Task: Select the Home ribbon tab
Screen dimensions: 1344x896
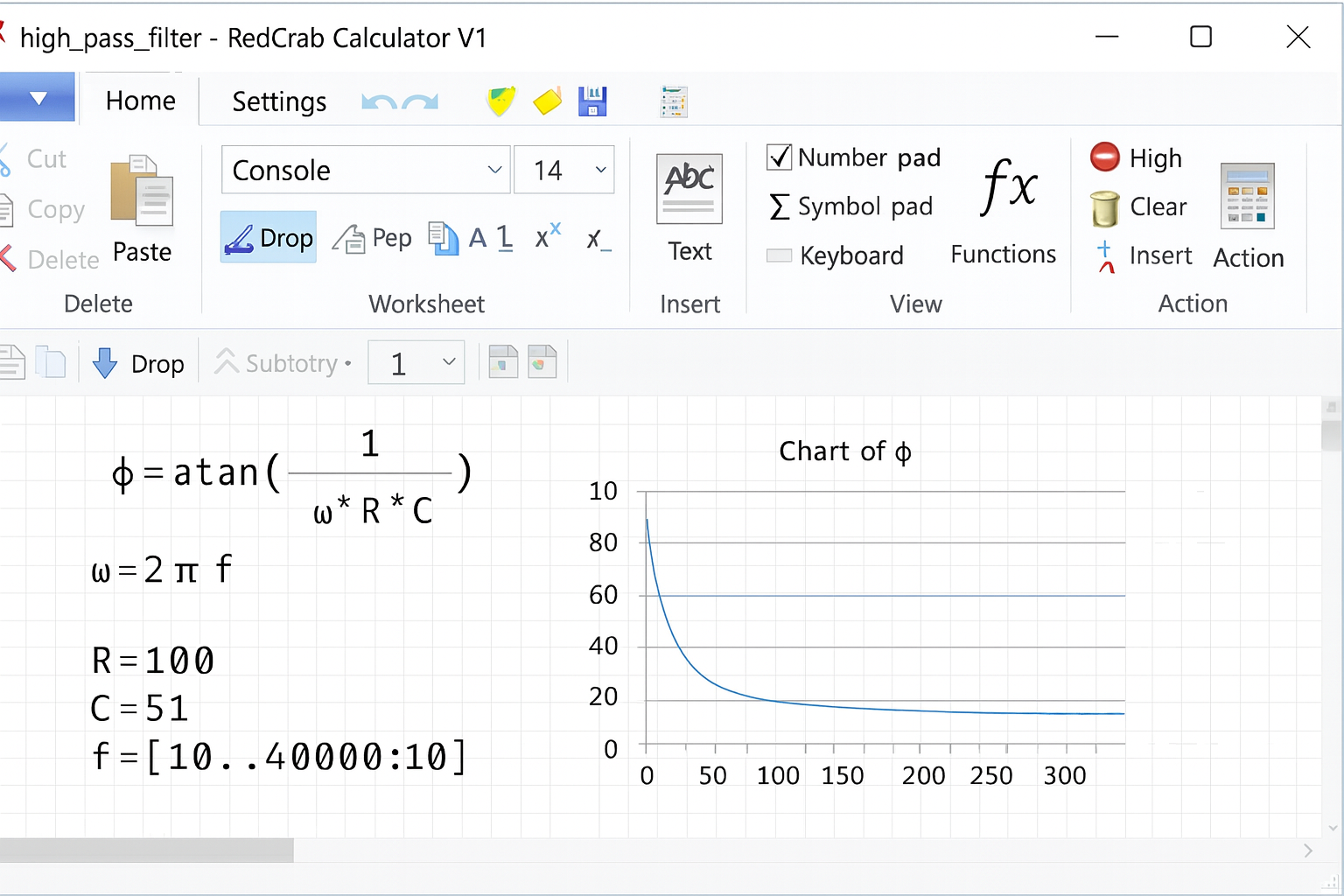Action: [x=139, y=100]
